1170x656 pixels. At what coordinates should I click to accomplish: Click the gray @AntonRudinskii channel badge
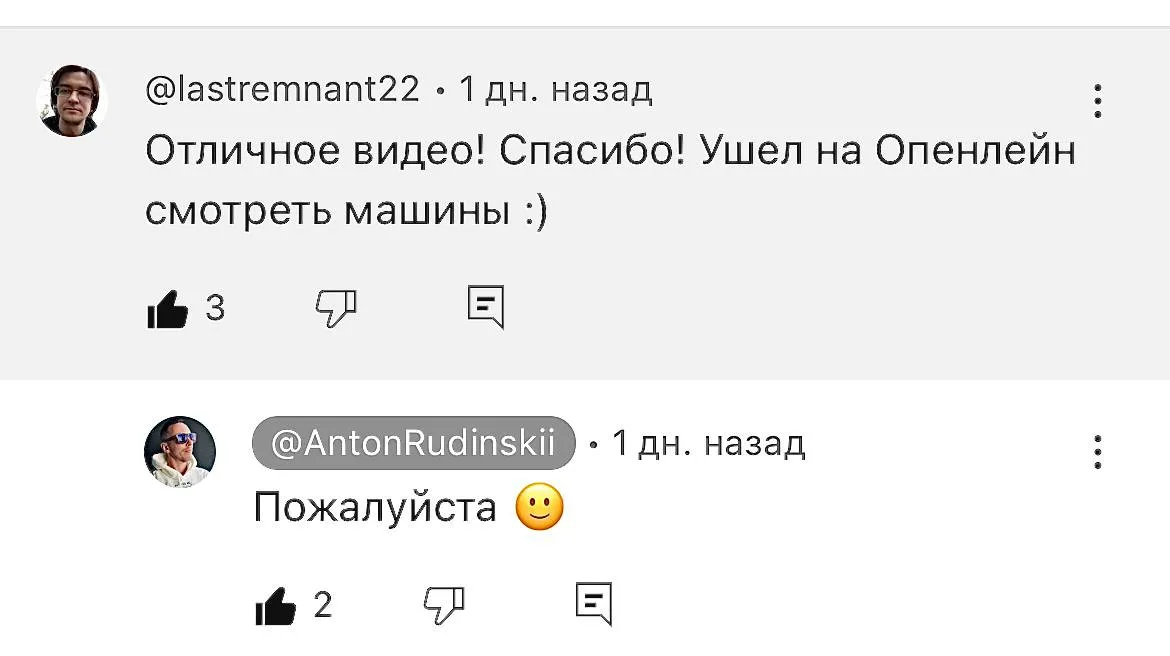click(414, 443)
